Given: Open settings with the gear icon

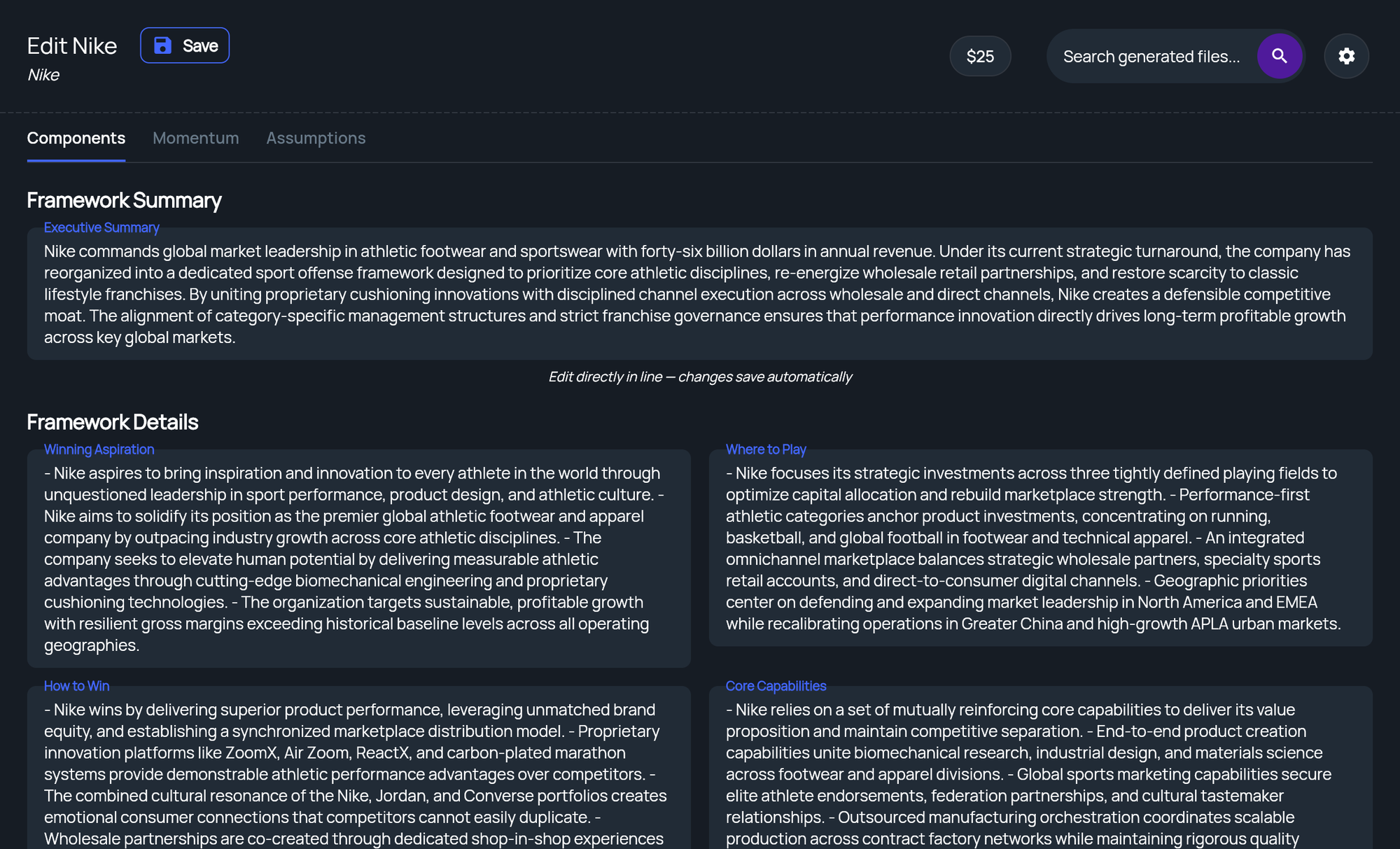Looking at the screenshot, I should [1346, 56].
